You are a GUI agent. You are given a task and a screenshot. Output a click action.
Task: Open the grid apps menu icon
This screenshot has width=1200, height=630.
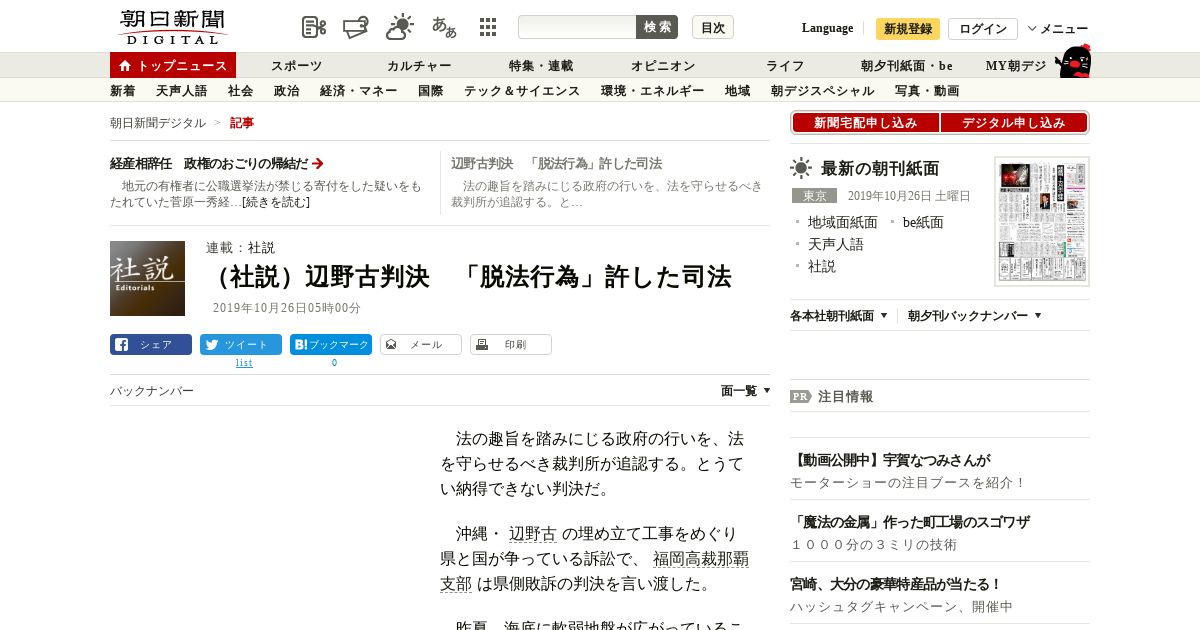(488, 27)
